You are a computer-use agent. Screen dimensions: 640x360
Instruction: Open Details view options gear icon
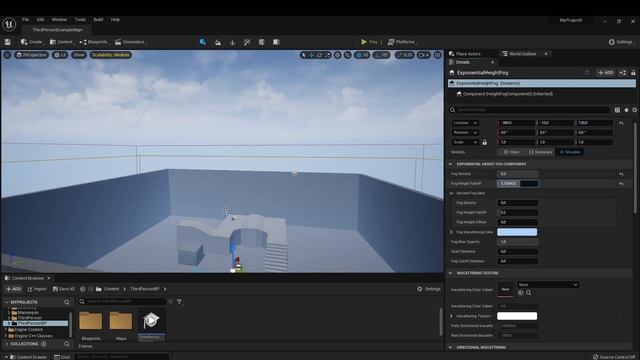pos(634,110)
